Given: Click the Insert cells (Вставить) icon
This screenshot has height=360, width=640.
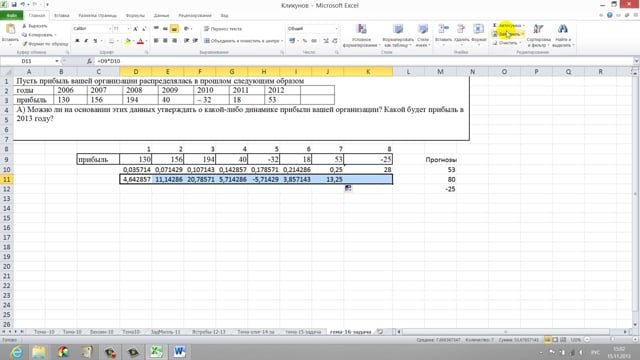Looking at the screenshot, I should 443,29.
